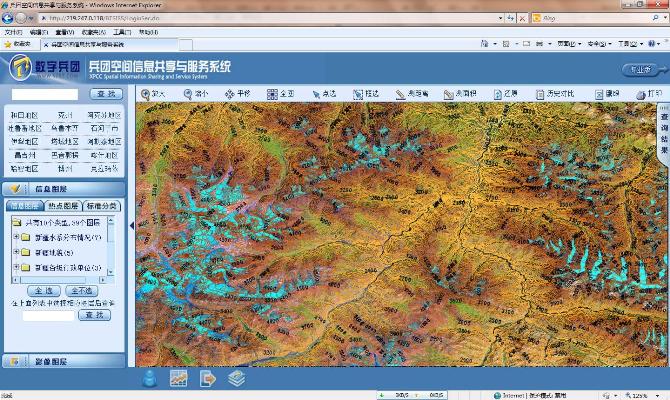Image resolution: width=670 pixels, height=400 pixels.
Task: Switch to the 标准分类 tab
Action: click(102, 205)
